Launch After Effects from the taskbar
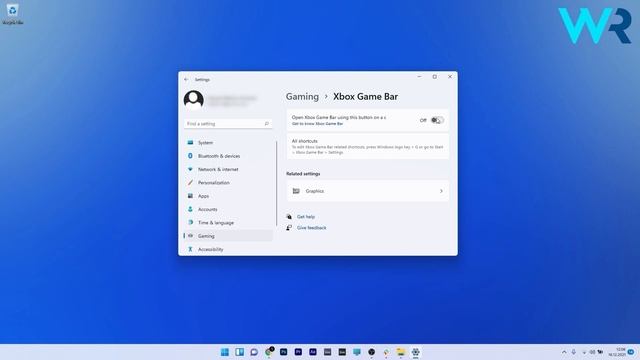The image size is (640, 360). 313,352
